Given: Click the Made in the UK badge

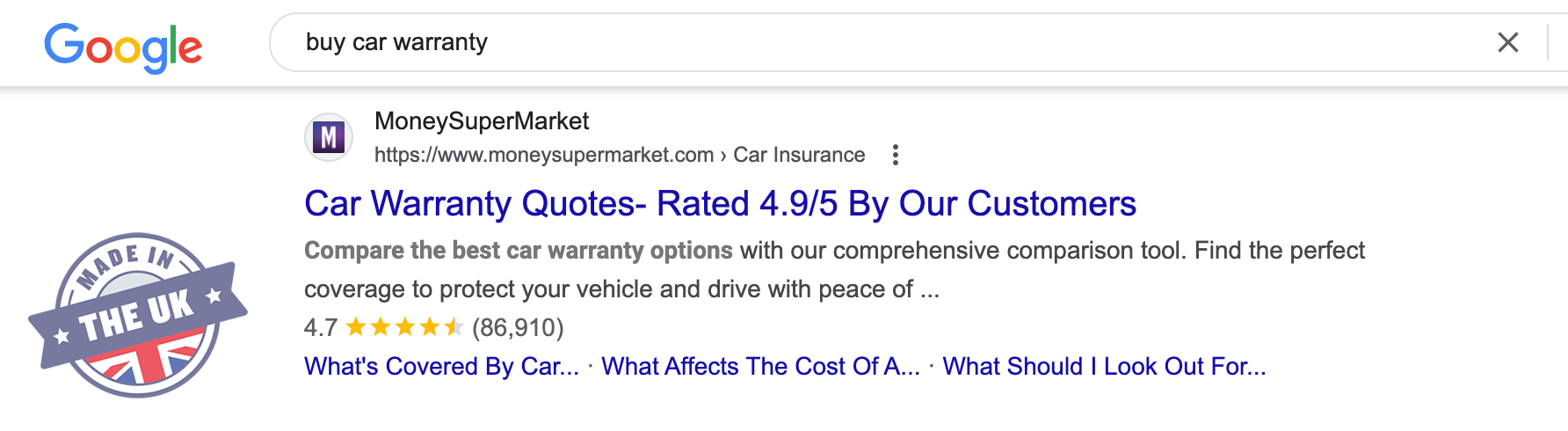Looking at the screenshot, I should [x=138, y=315].
